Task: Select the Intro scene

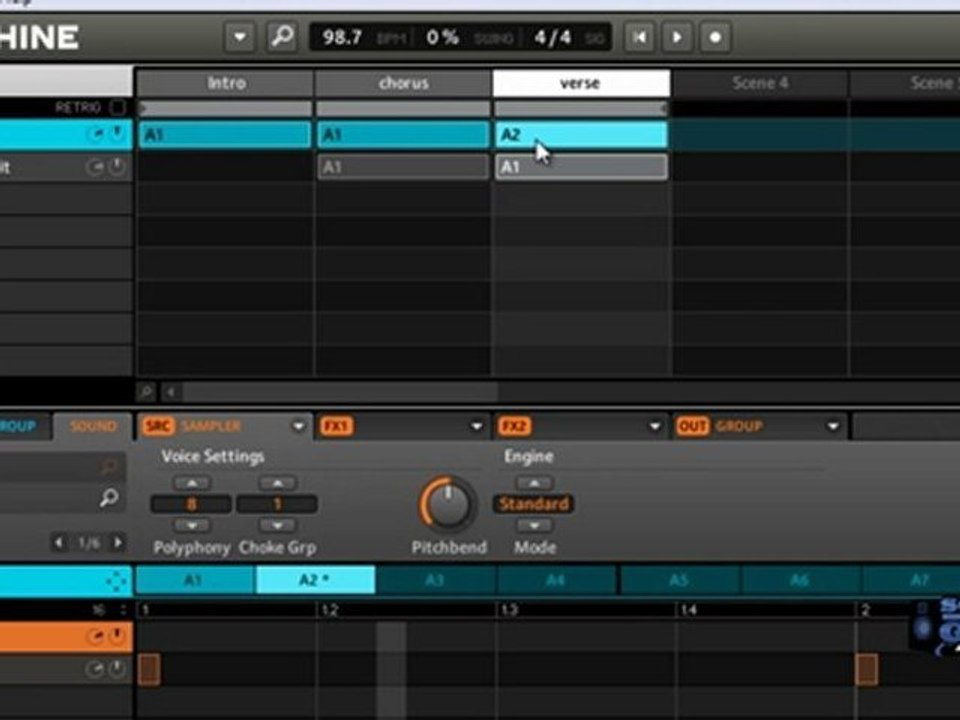Action: (x=225, y=83)
